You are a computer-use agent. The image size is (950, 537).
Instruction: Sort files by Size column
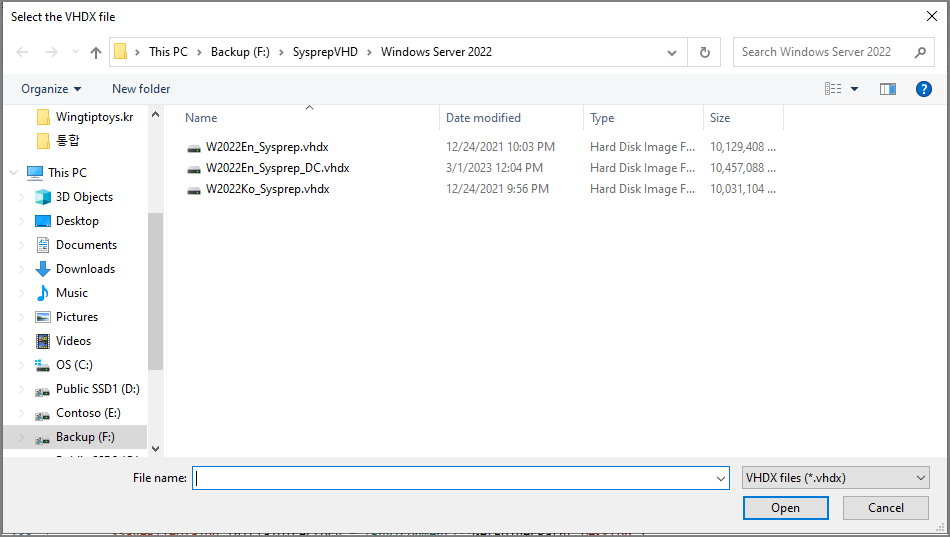tap(720, 118)
